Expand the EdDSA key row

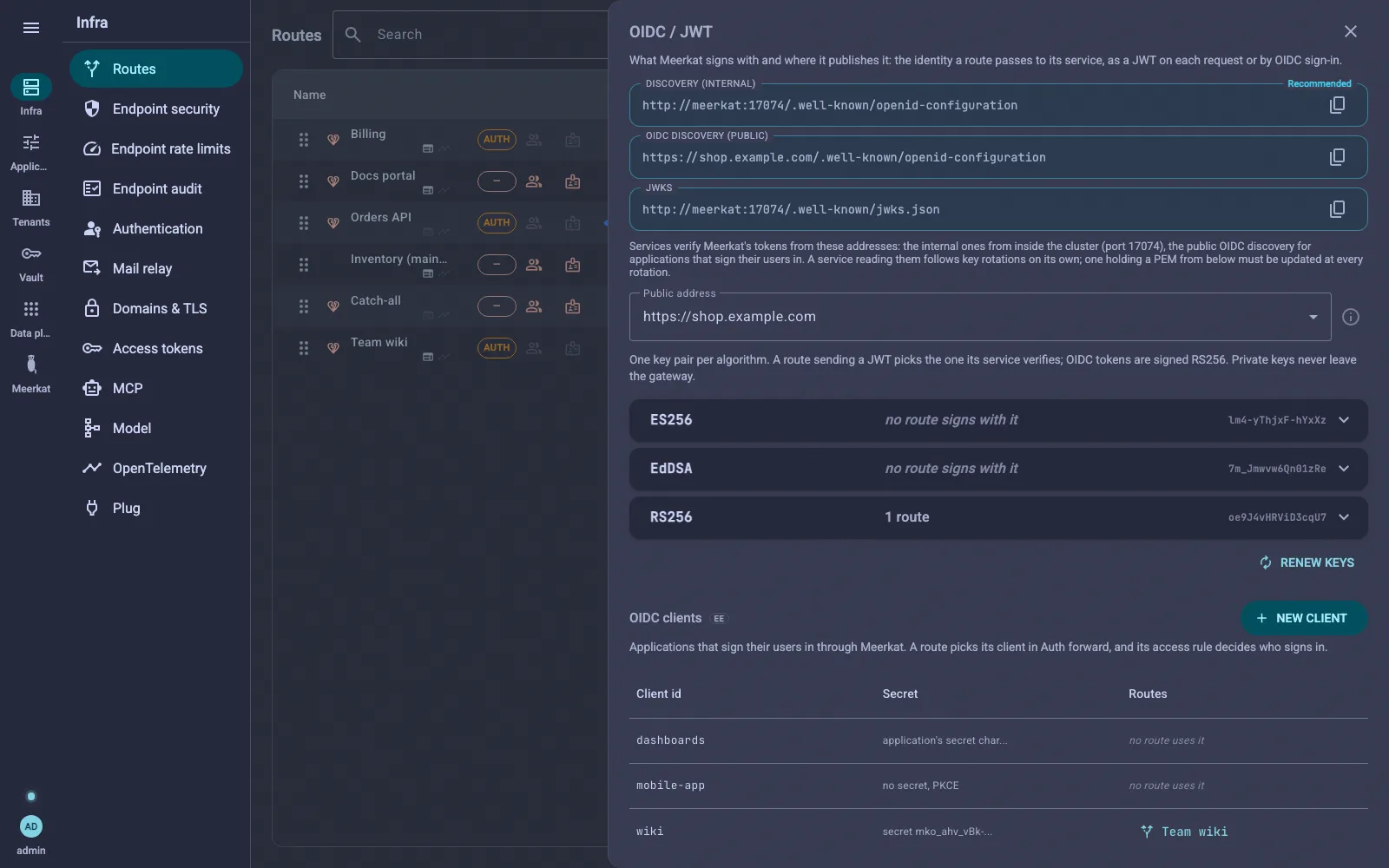(x=998, y=469)
